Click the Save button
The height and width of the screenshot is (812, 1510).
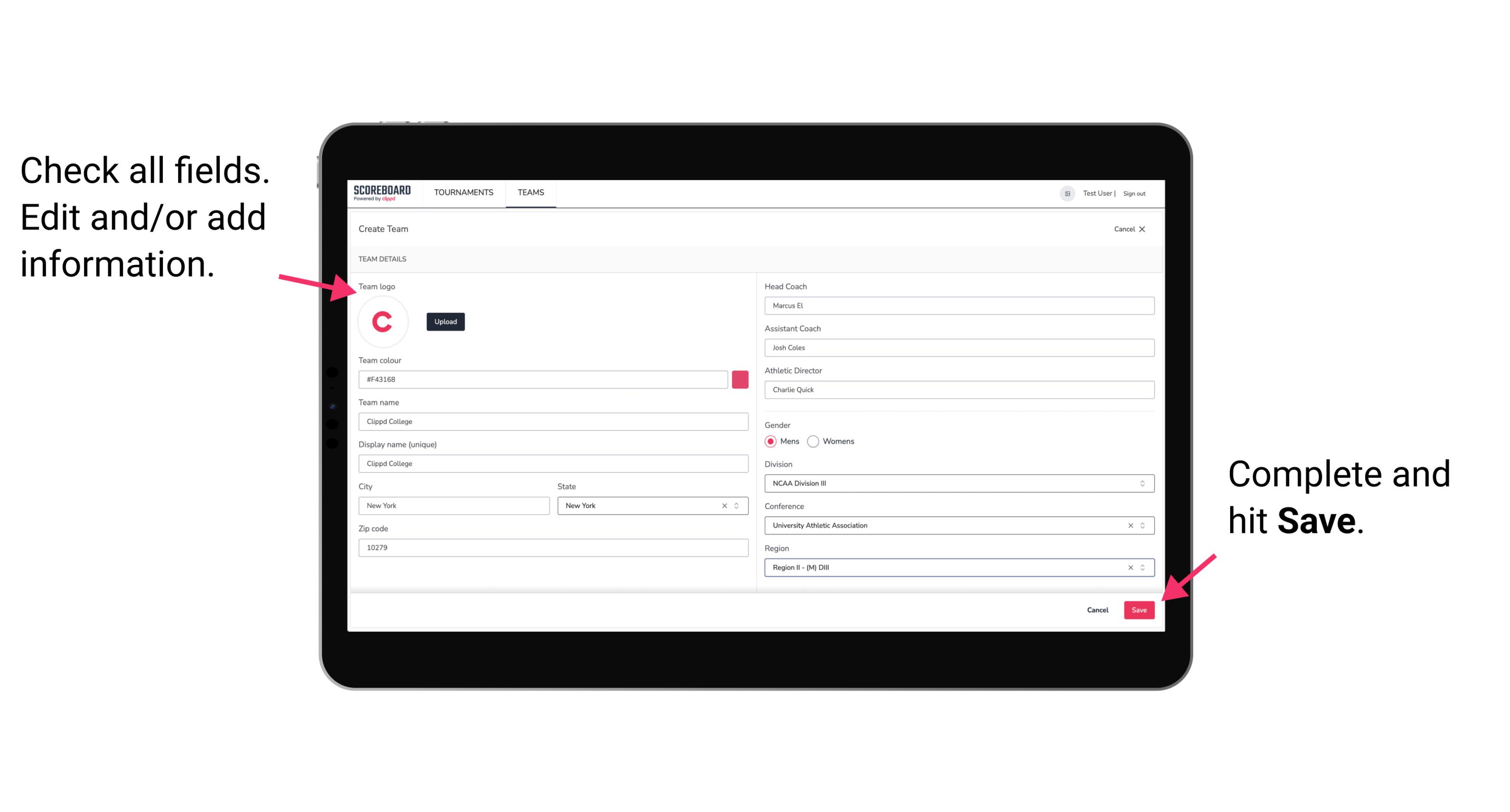tap(1139, 608)
